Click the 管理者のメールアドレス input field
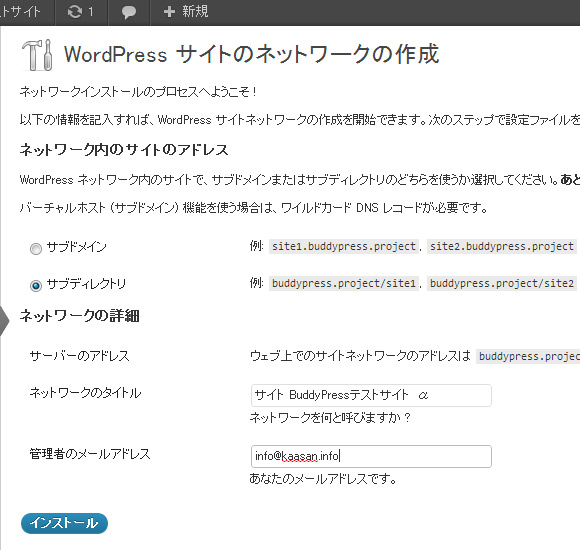This screenshot has width=580, height=550. (x=371, y=456)
